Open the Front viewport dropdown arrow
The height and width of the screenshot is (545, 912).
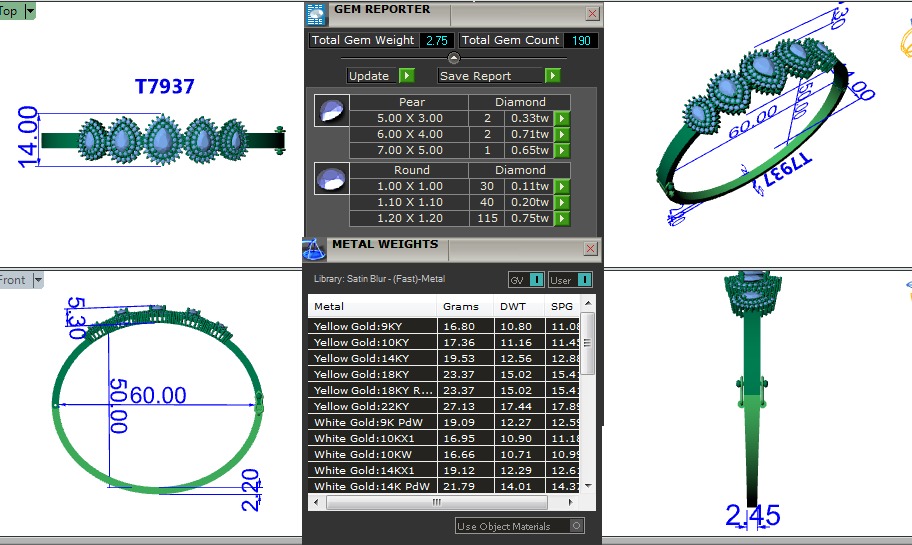38,280
